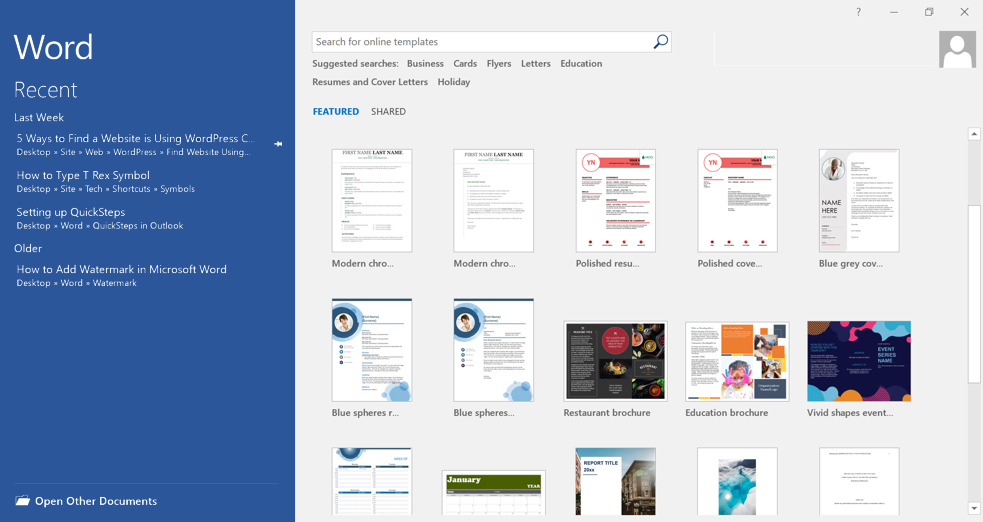Choose Resumes and Cover Letters suggested search

(x=370, y=82)
